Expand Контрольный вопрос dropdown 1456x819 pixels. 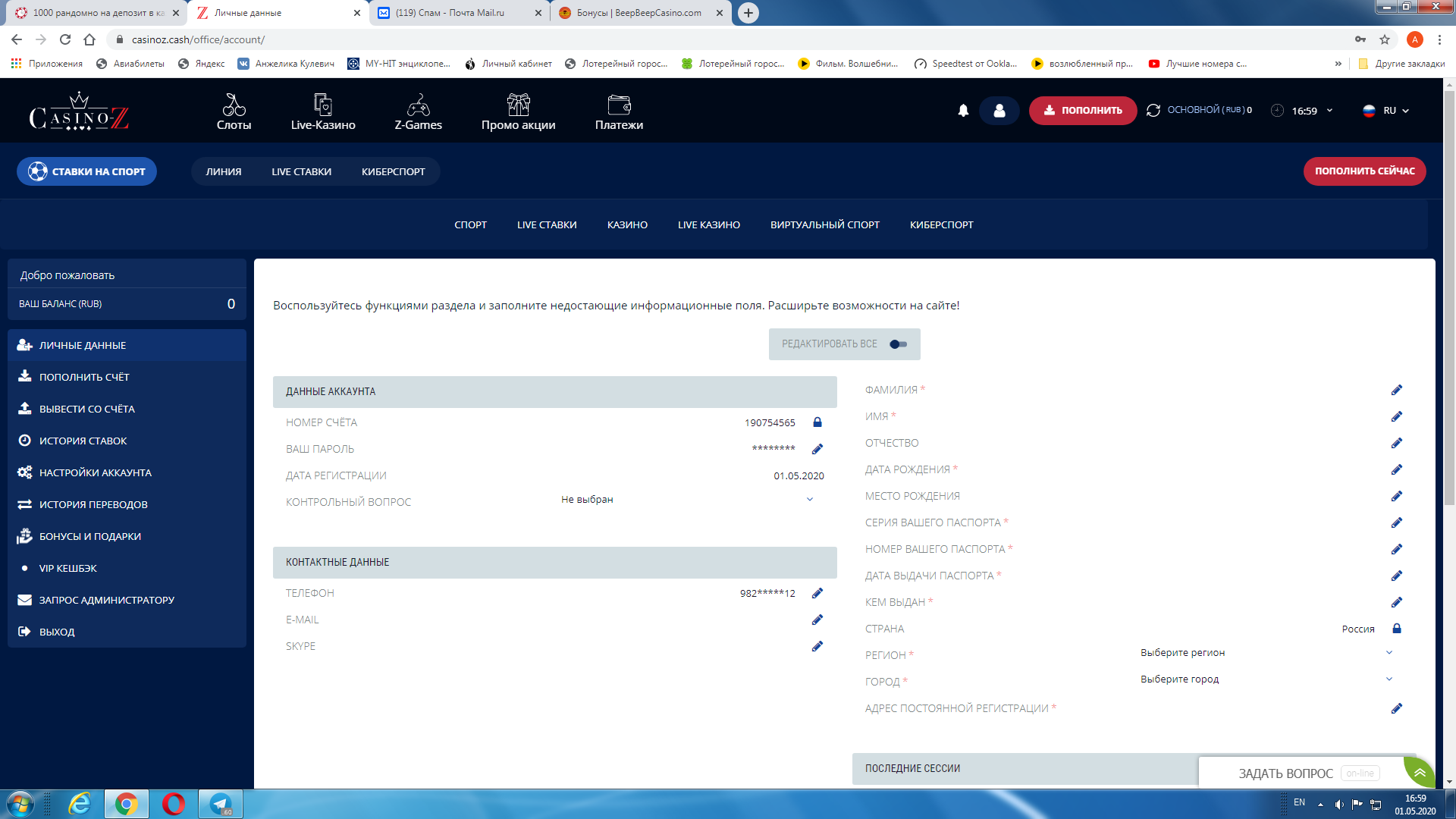[x=809, y=499]
